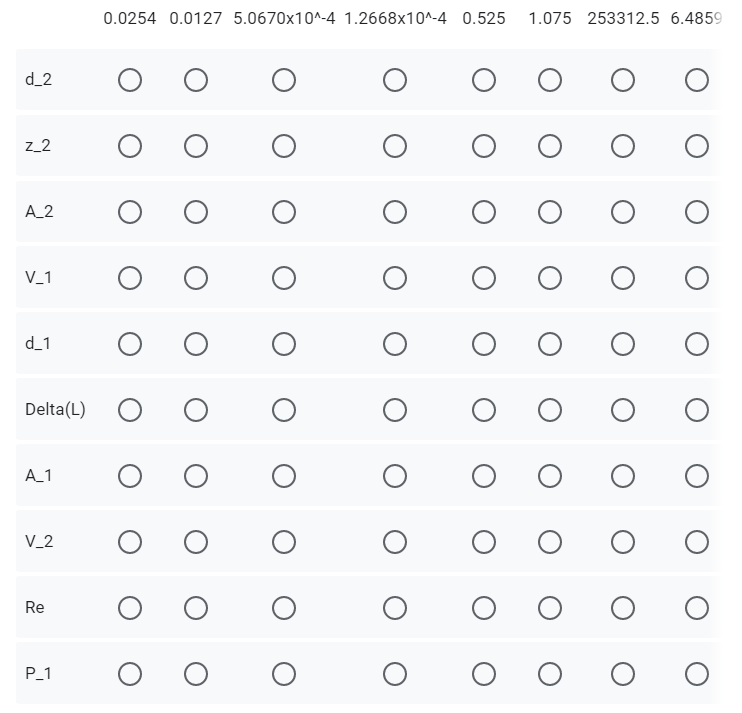Choose 0.525 for row P_1

(484, 674)
